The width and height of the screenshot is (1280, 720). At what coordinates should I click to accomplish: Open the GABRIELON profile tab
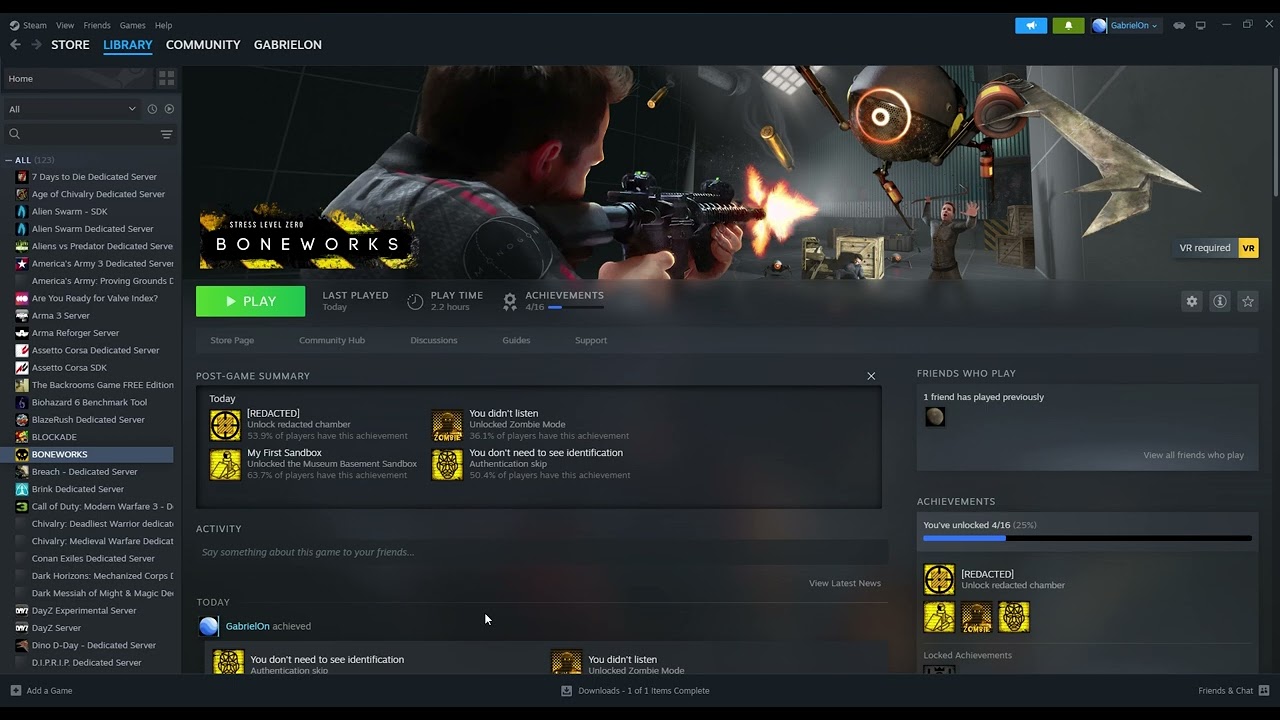(288, 45)
